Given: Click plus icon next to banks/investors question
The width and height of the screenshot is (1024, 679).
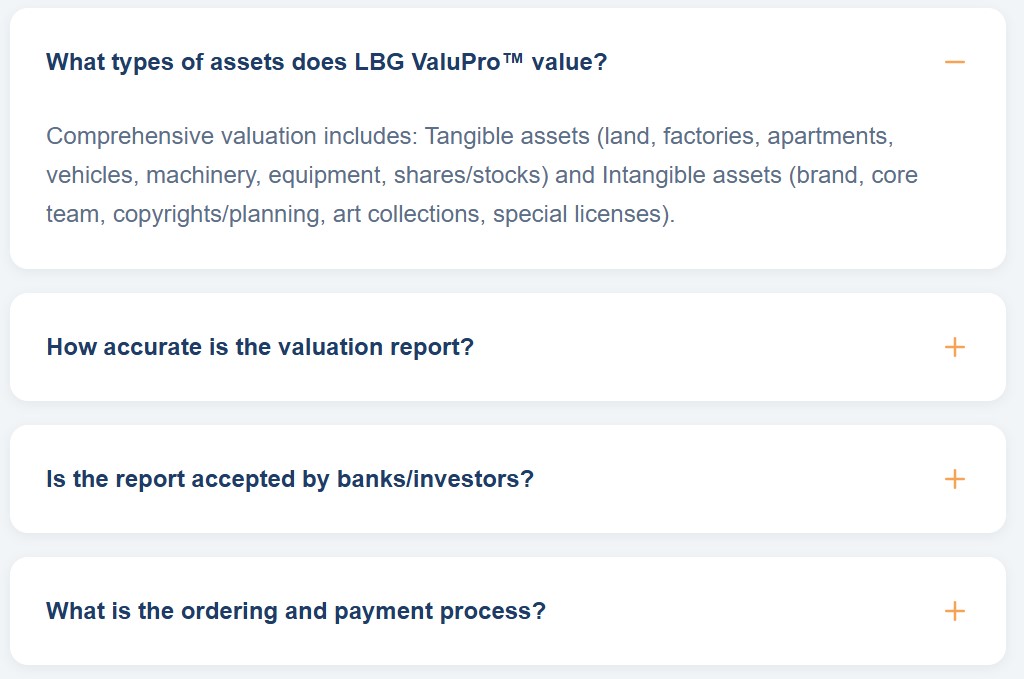Looking at the screenshot, I should (954, 479).
